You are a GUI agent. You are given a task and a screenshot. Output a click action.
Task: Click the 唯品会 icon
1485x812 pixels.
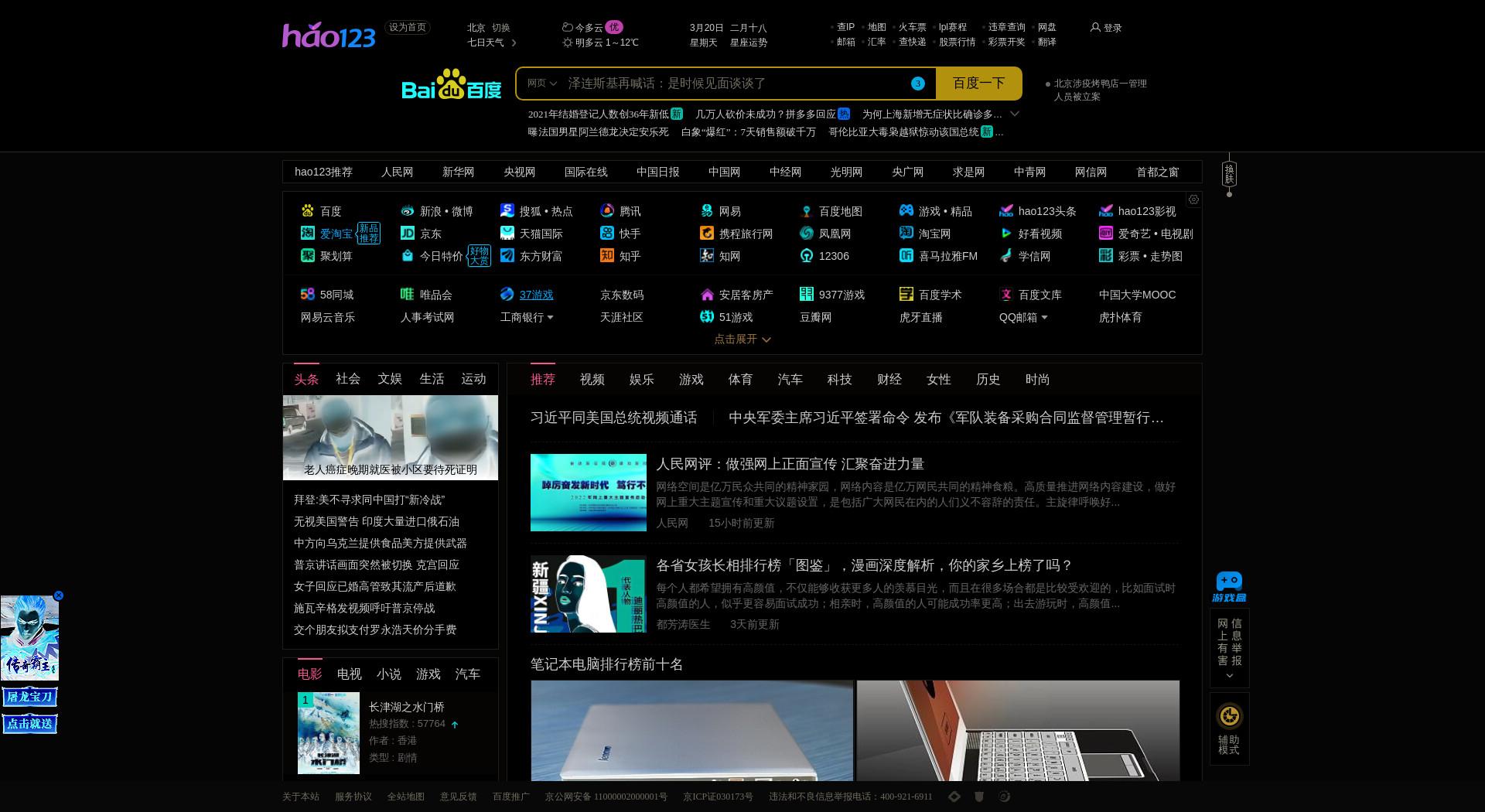(x=408, y=294)
